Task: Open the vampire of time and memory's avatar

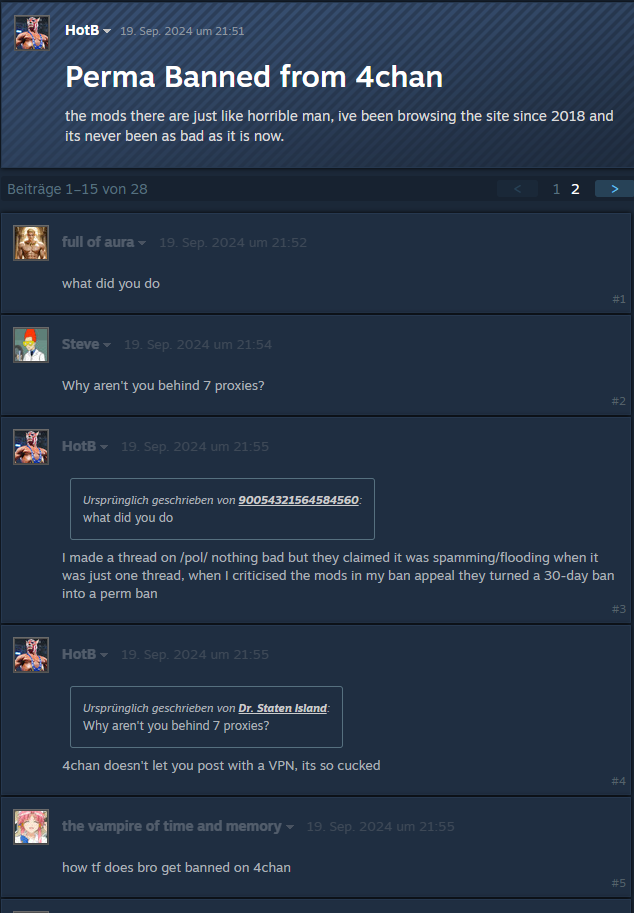Action: point(31,826)
